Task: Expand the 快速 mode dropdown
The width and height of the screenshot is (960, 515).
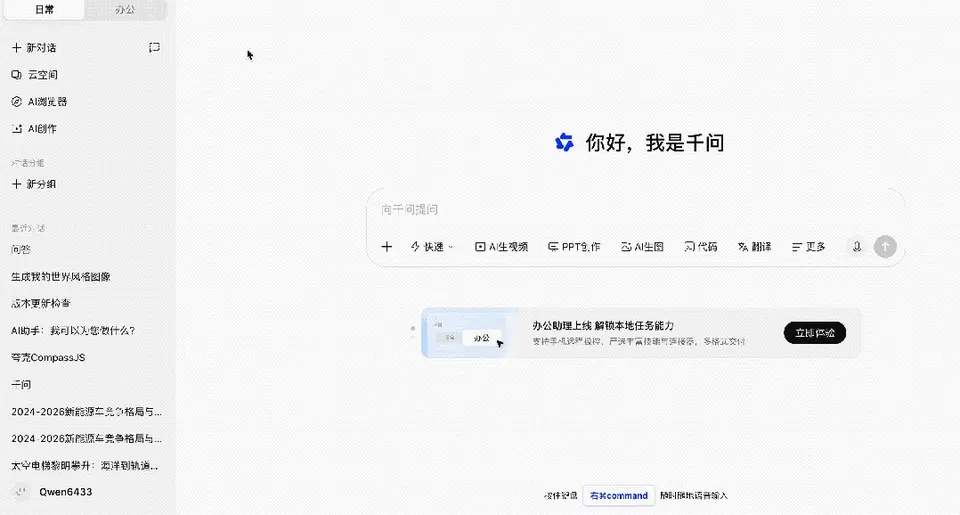Action: [432, 247]
